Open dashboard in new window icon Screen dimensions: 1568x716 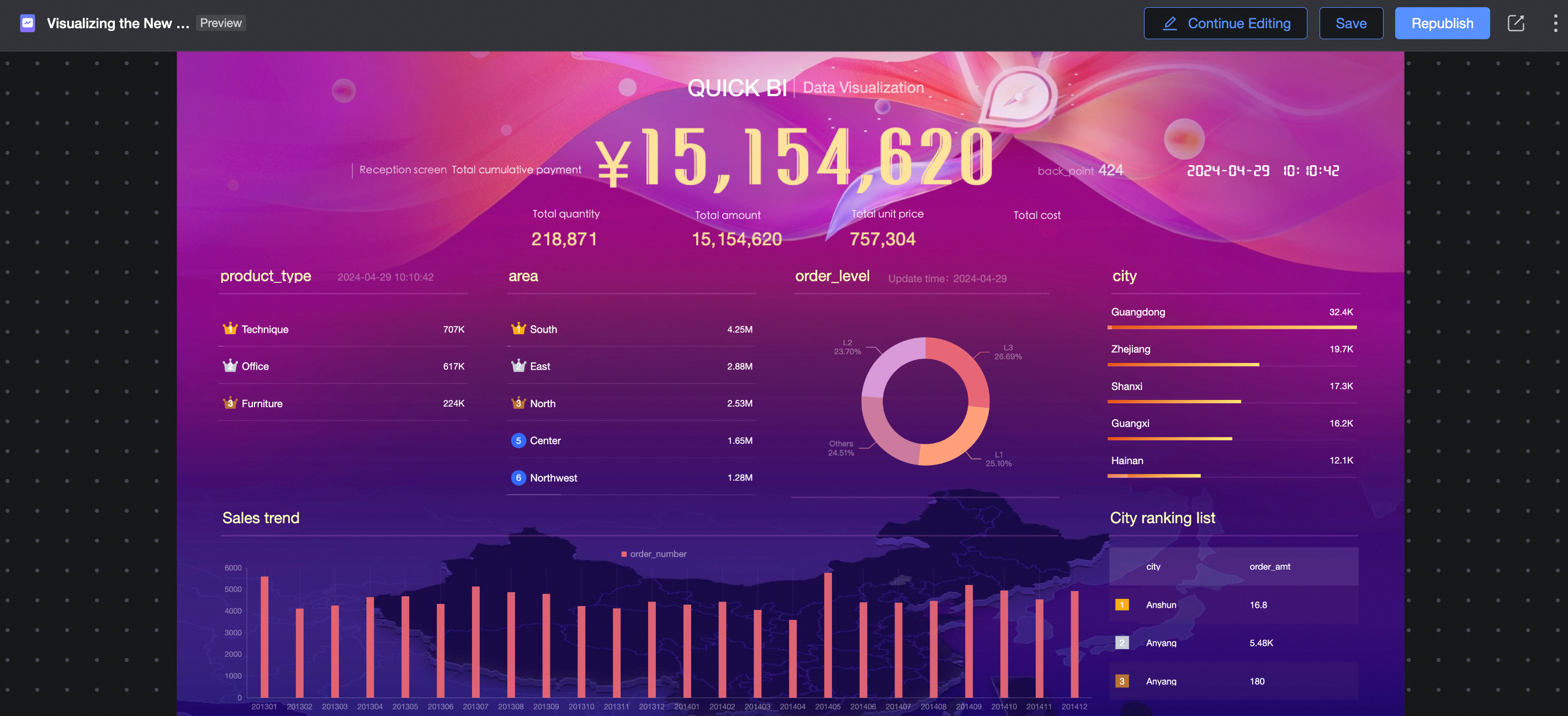tap(1515, 23)
